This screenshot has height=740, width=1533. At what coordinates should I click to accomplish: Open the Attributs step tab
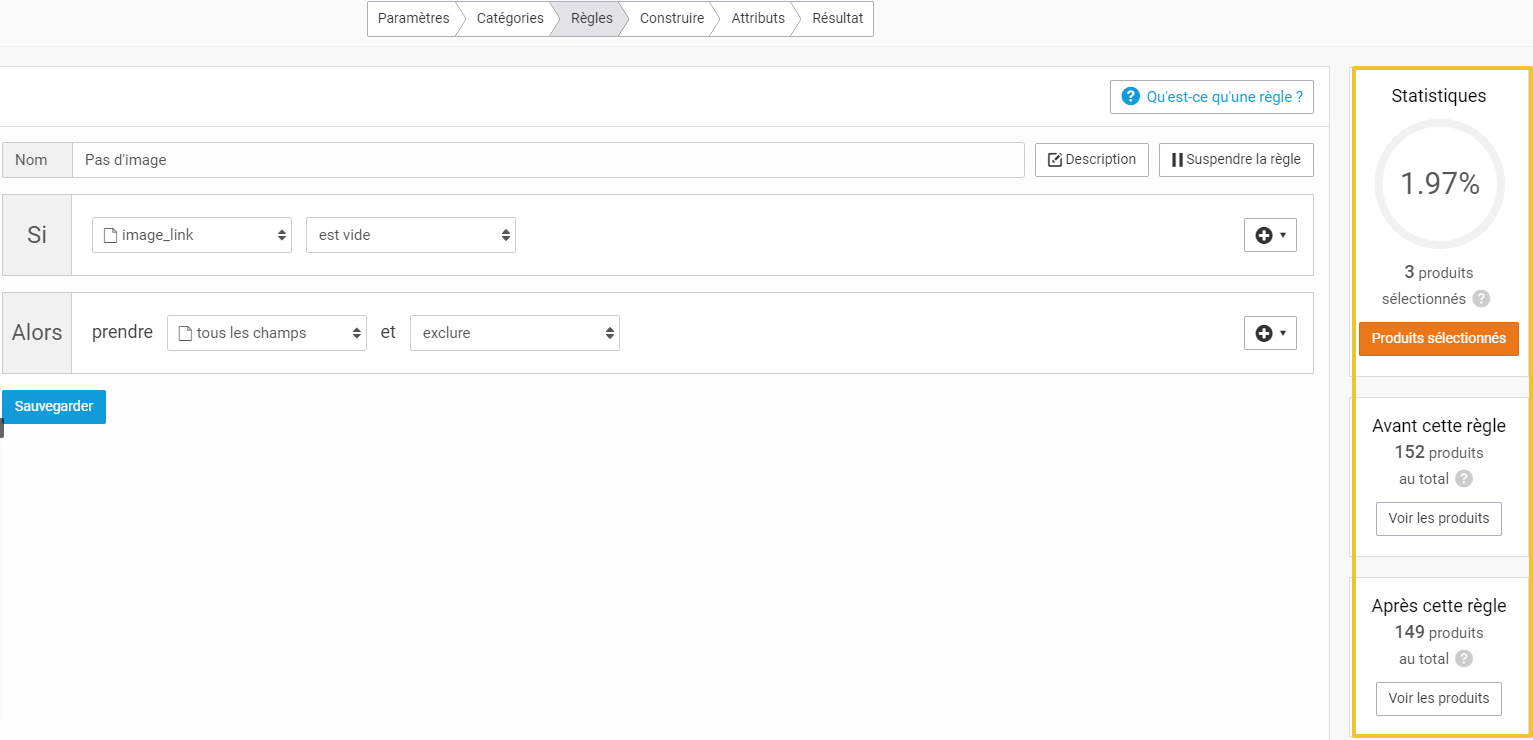click(757, 19)
